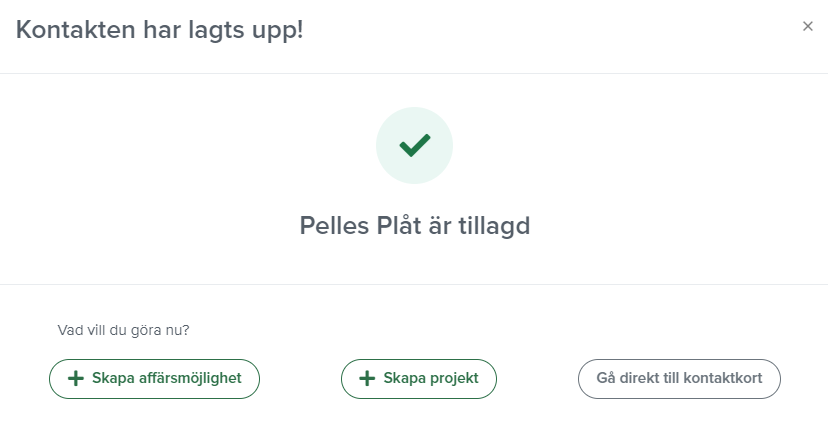Viewport: 828px width, 428px height.
Task: Go directly to the contact card
Action: click(679, 379)
